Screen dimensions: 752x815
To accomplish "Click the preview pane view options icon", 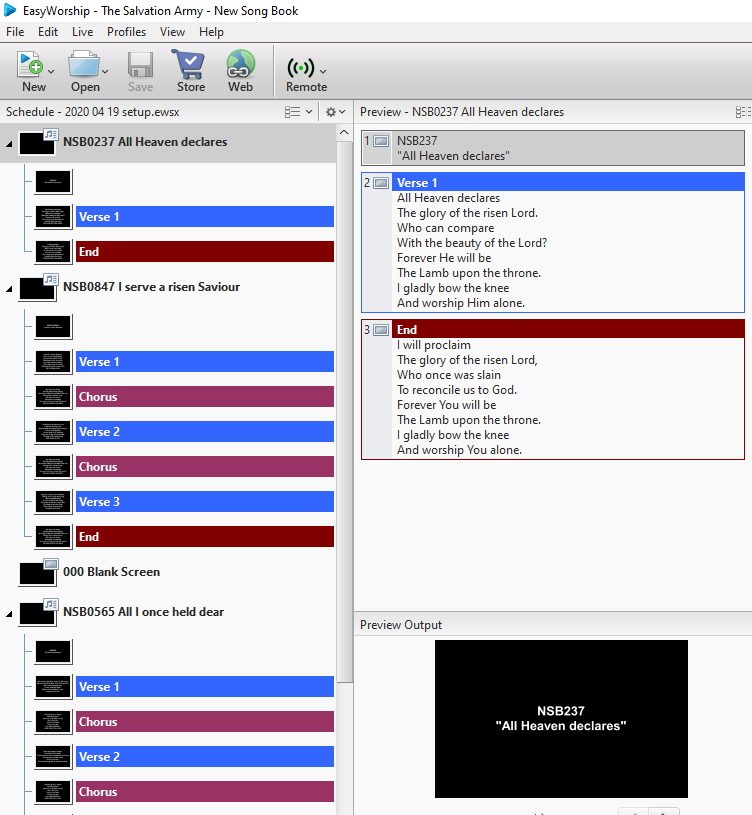I will [743, 112].
